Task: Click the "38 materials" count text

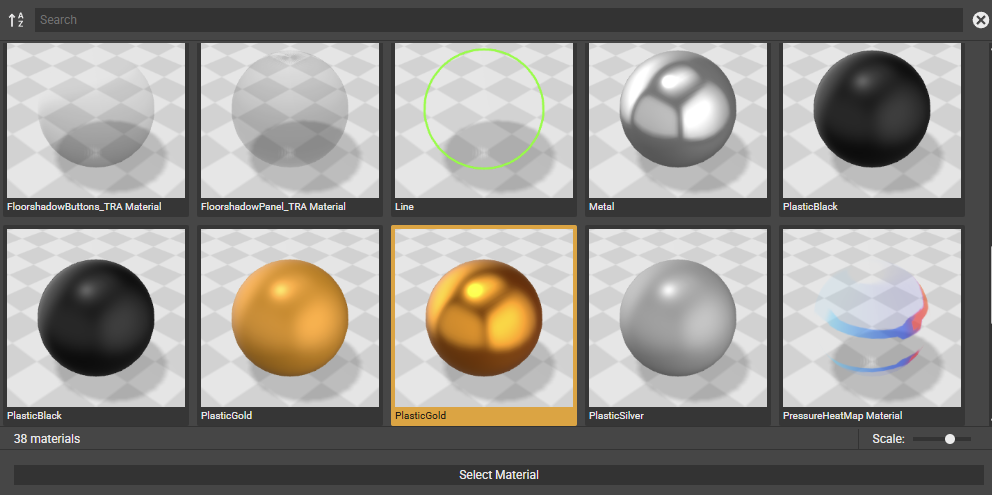Action: tap(47, 439)
